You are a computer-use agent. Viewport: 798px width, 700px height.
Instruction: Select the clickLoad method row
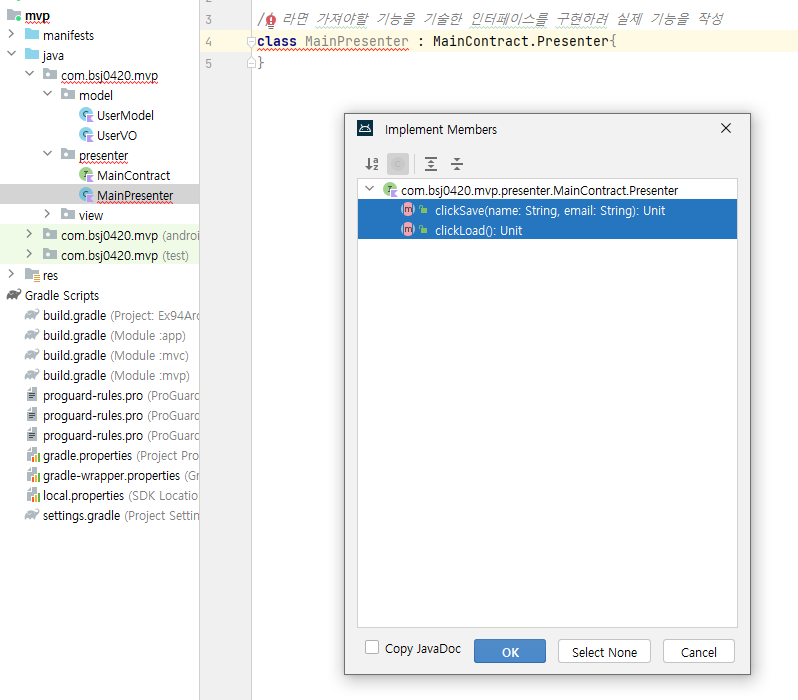click(547, 230)
